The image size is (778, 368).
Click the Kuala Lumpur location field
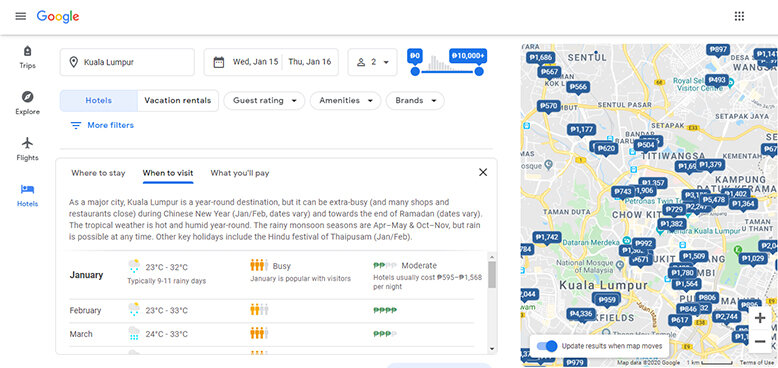pos(127,62)
